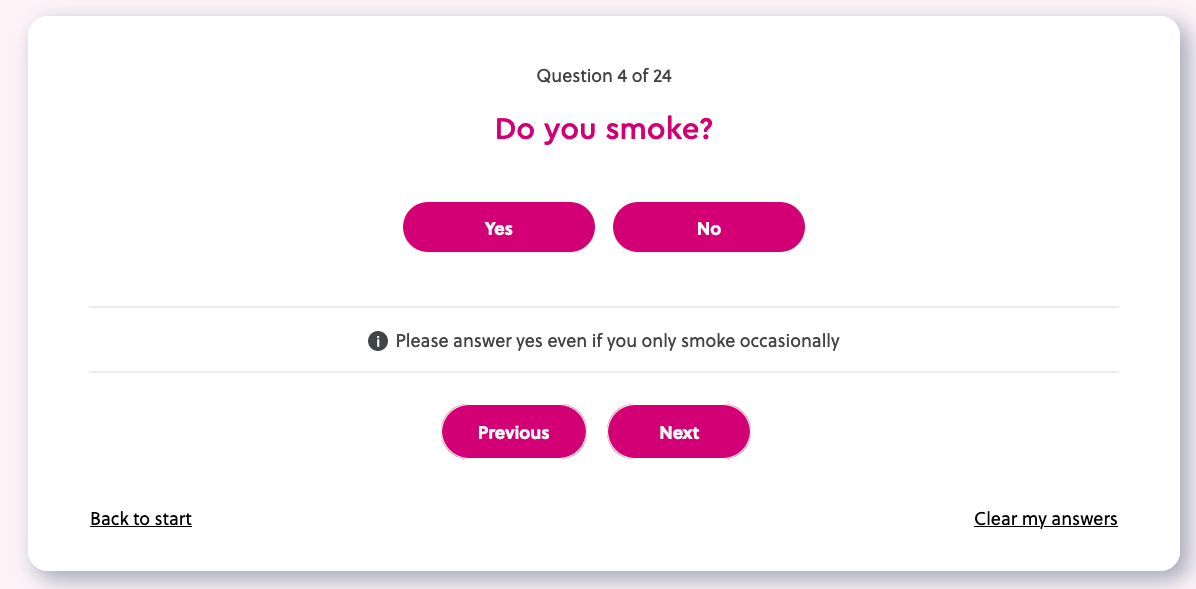Click the divider line below the hint

tap(604, 372)
